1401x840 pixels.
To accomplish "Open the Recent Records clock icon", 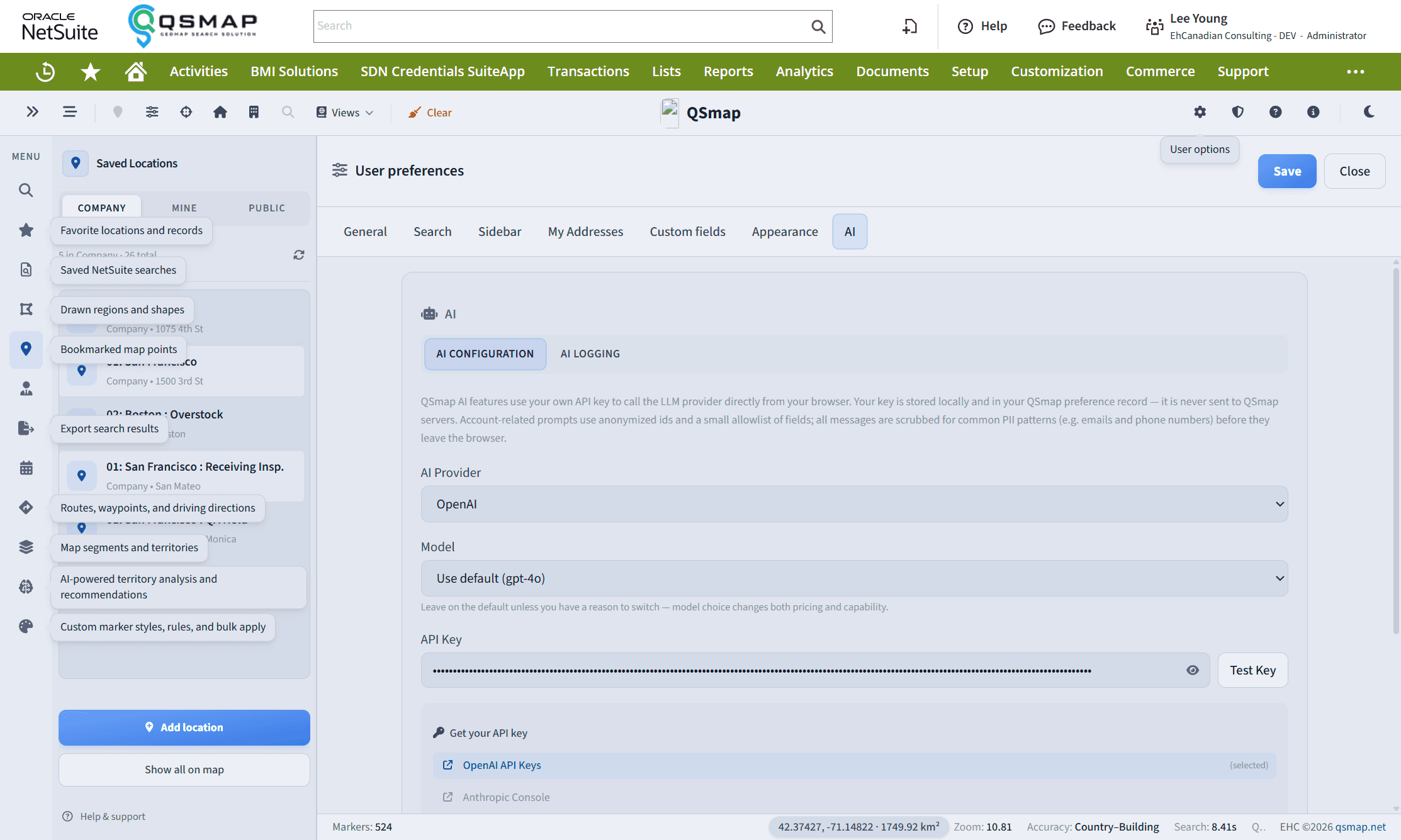I will click(x=45, y=72).
